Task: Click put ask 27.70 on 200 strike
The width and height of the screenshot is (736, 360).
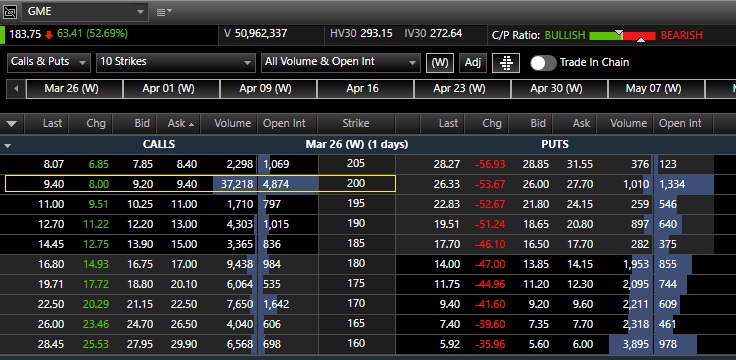Action: [x=580, y=184]
